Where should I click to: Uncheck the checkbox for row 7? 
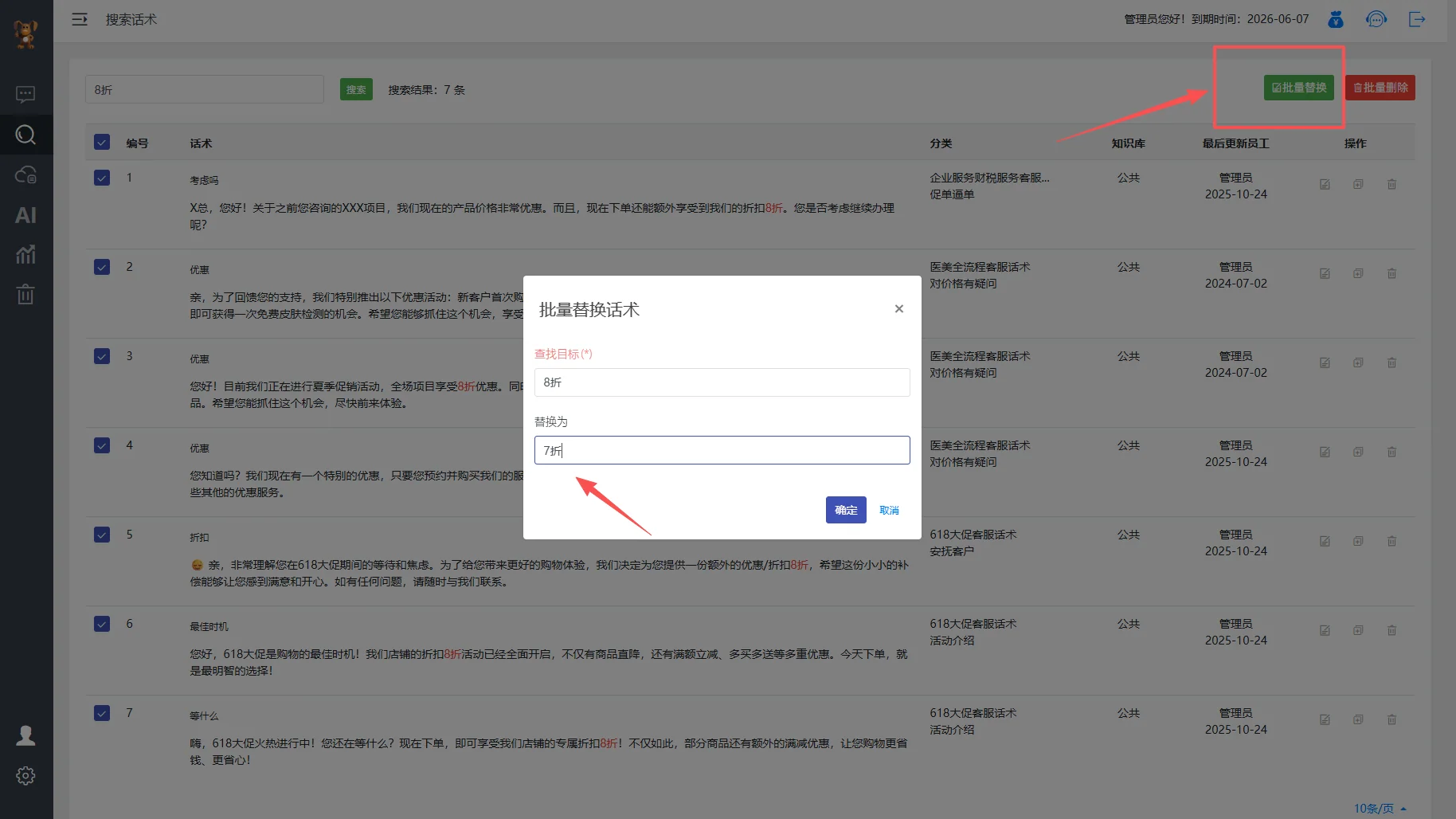pyautogui.click(x=102, y=713)
